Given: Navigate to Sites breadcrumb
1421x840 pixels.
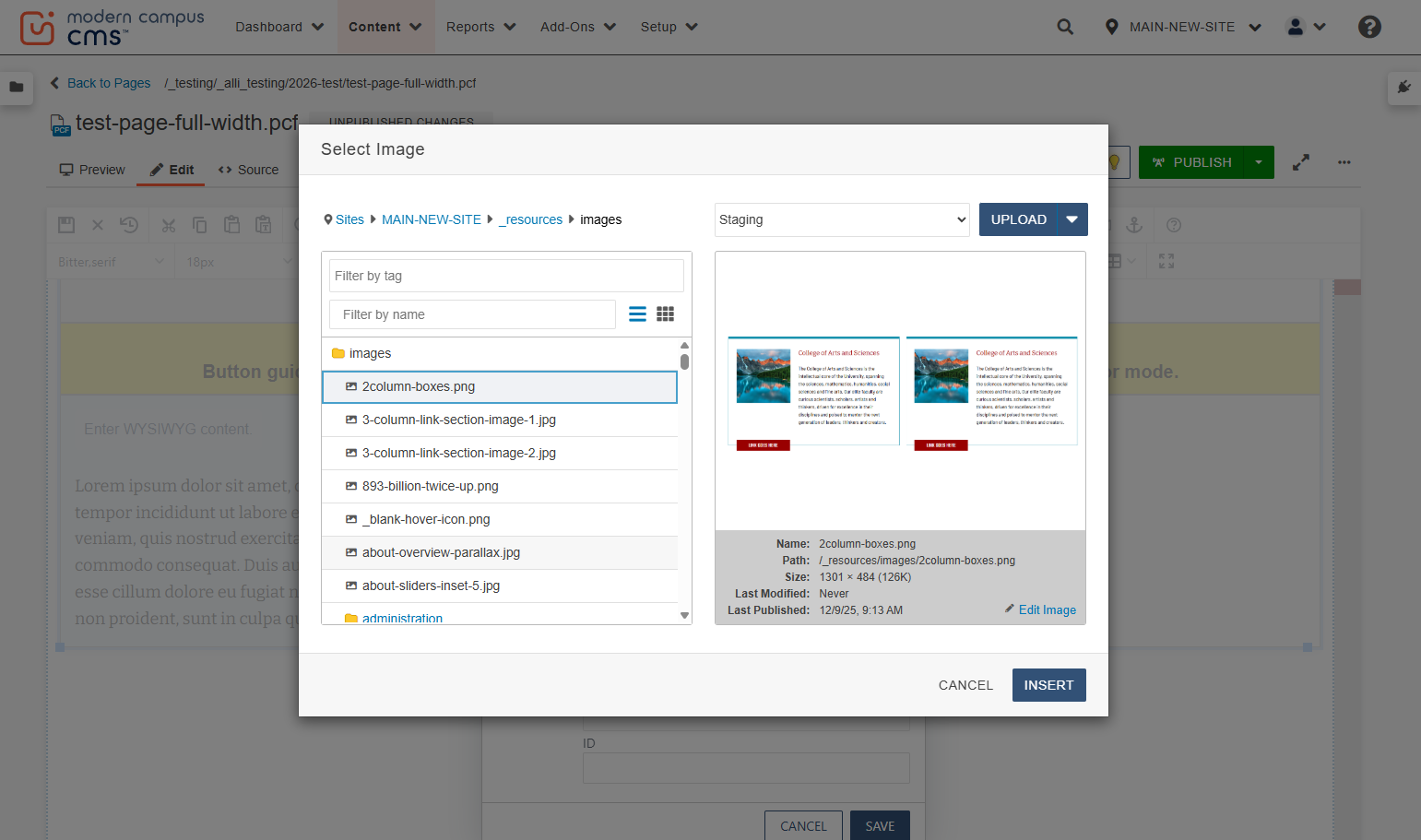Looking at the screenshot, I should coord(349,219).
